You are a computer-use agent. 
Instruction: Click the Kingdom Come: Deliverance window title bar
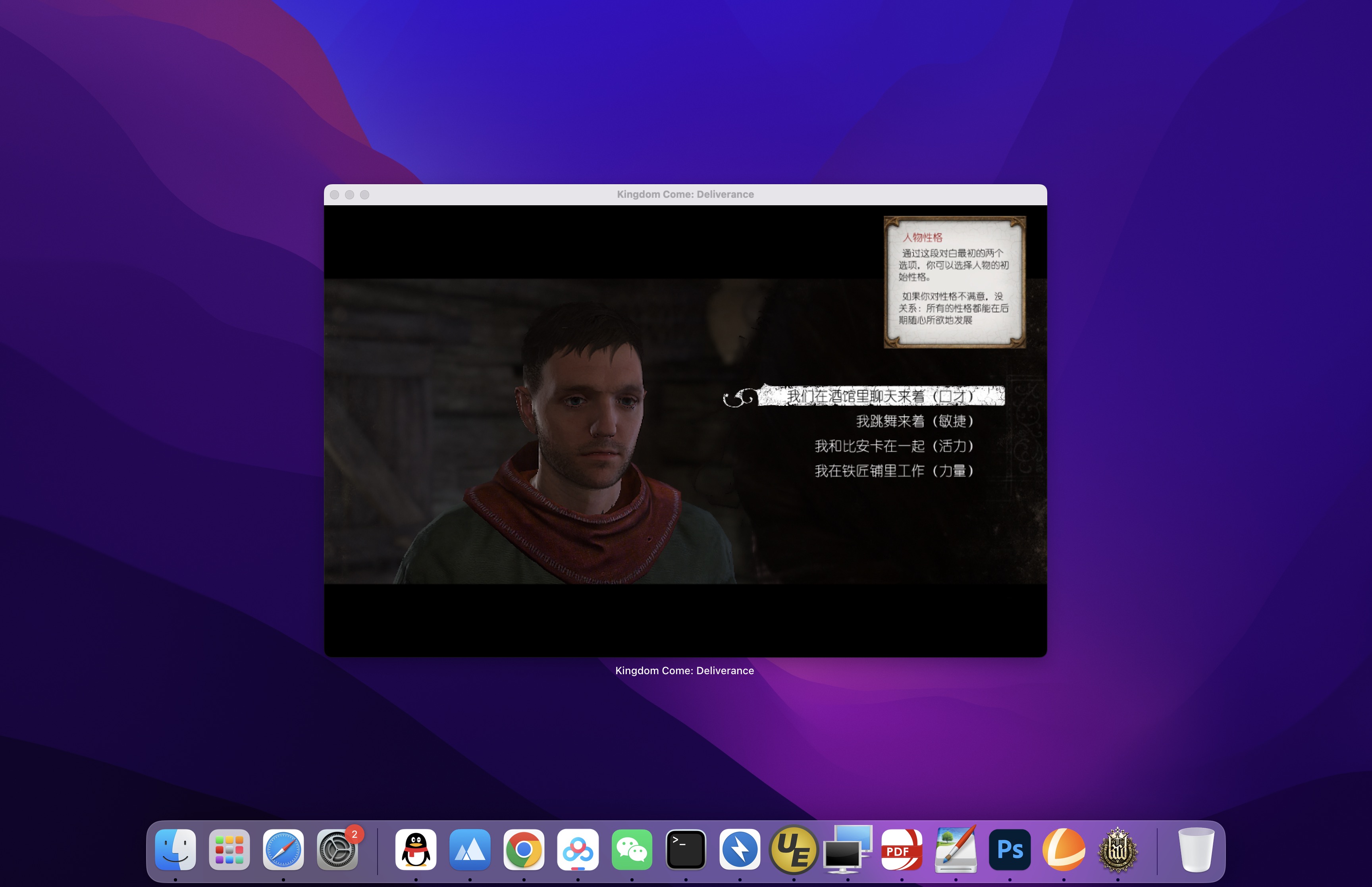pos(685,195)
